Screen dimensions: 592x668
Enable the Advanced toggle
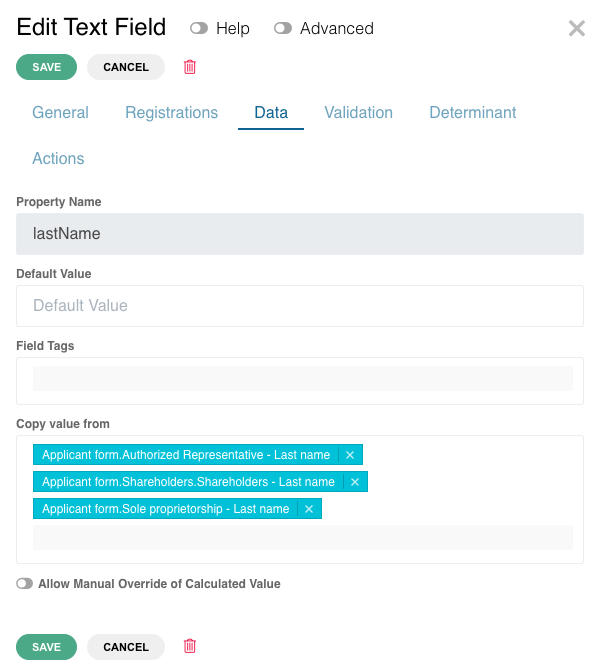tap(283, 29)
